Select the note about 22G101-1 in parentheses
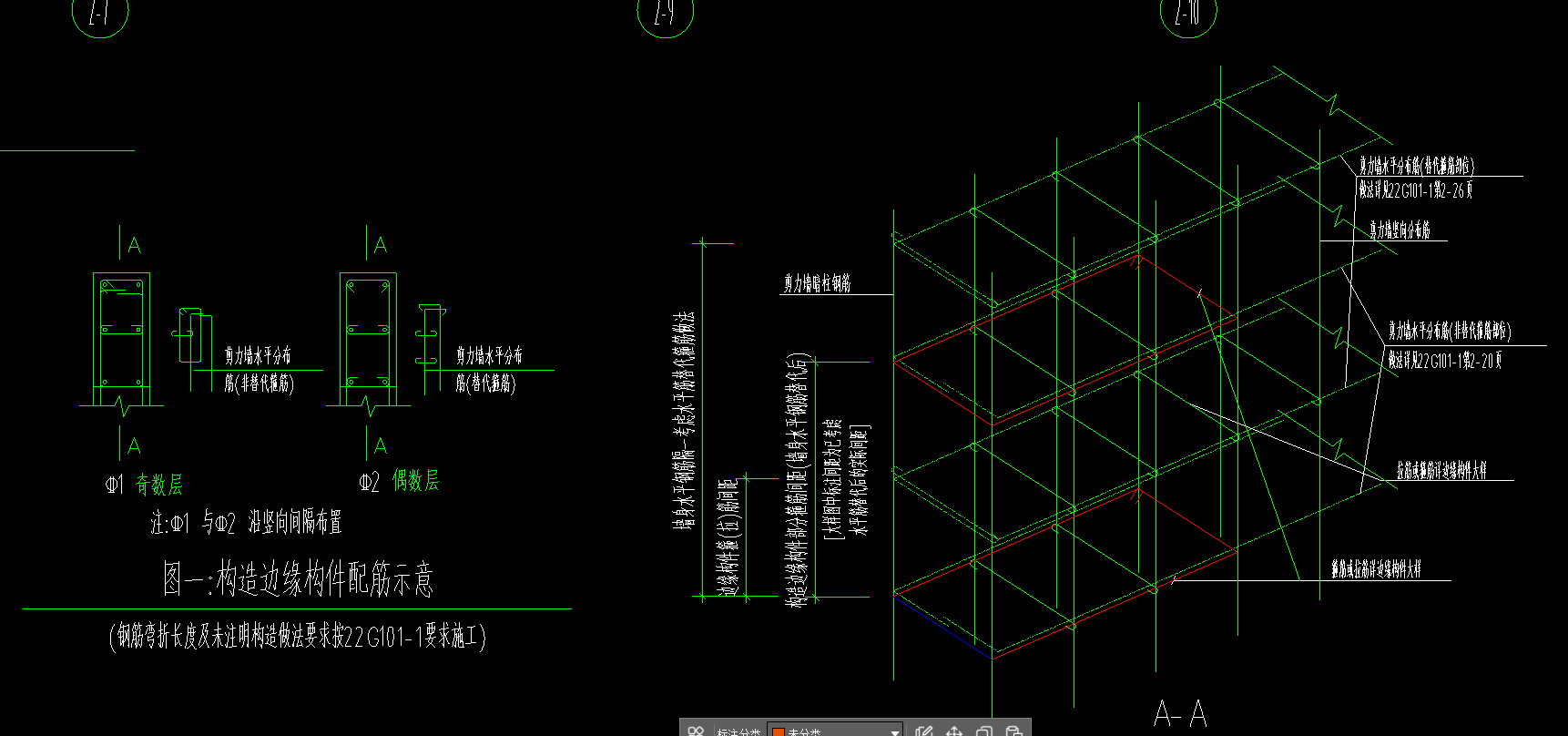Screen dimensions: 1568x736 [x=298, y=635]
